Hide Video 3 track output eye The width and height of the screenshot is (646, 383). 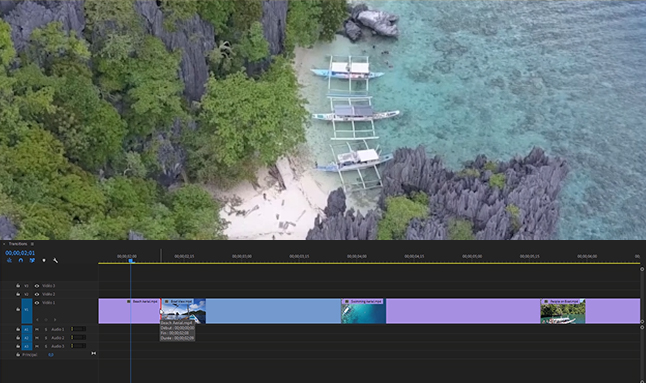click(37, 285)
